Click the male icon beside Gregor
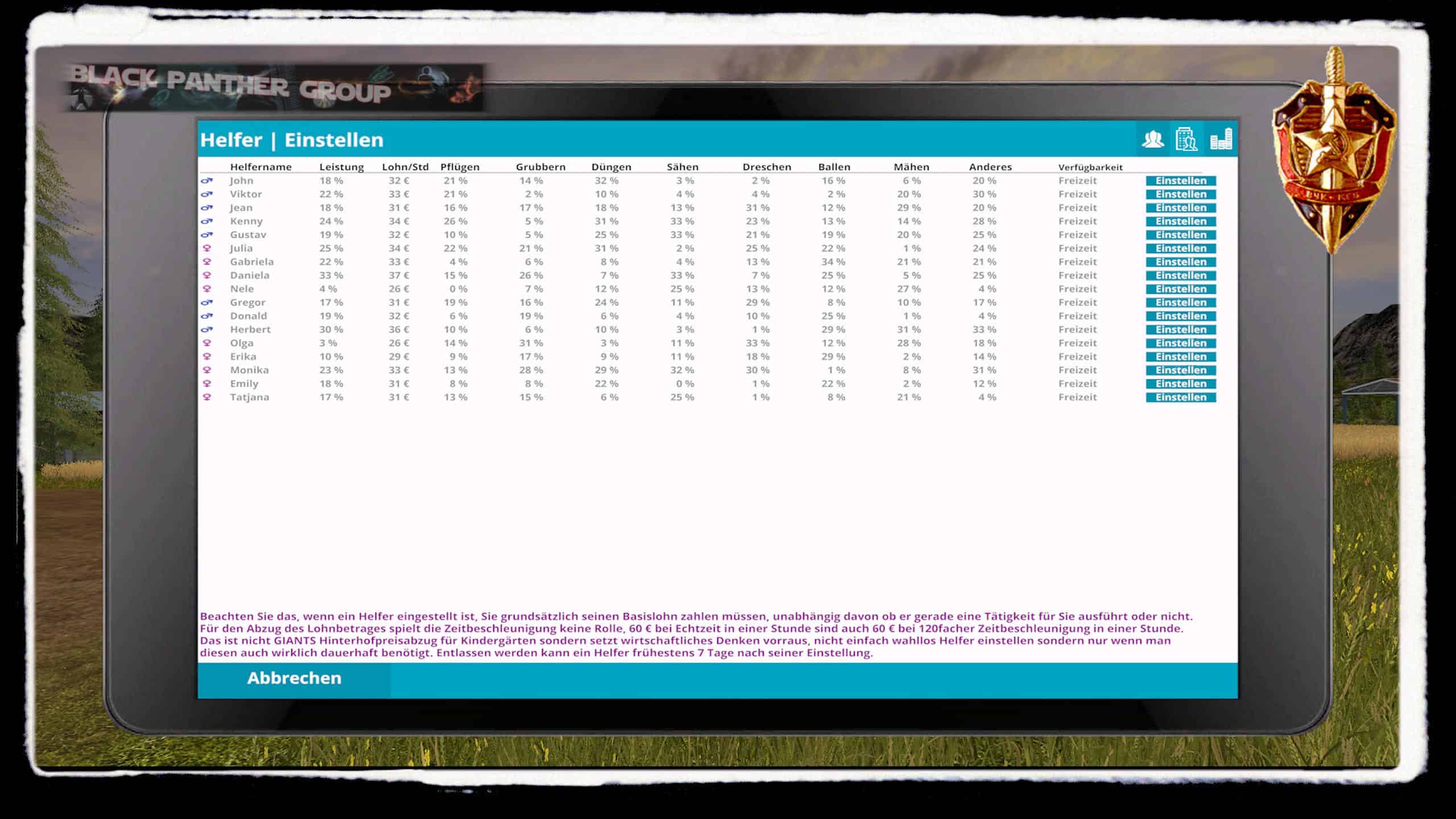 click(x=207, y=303)
